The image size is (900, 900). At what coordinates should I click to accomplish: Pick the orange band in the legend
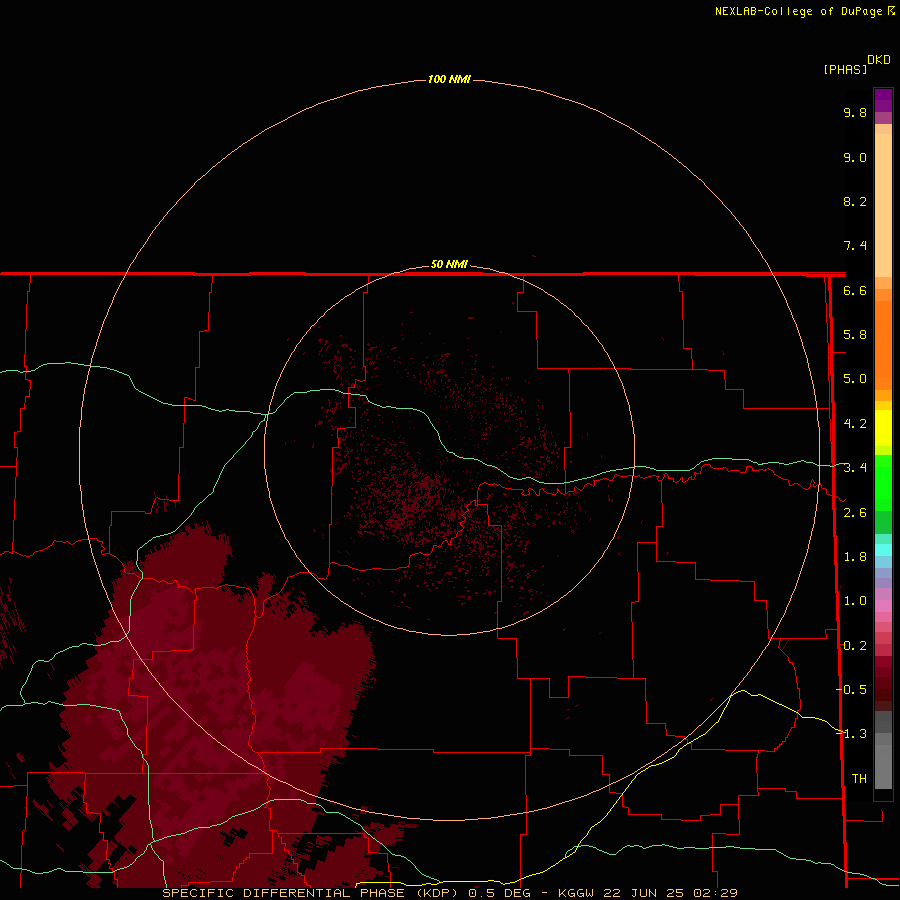pos(883,345)
